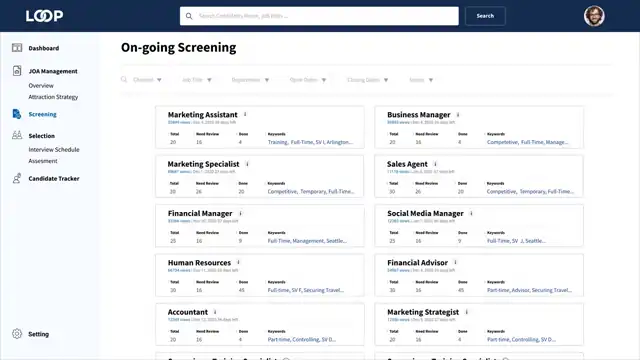Screen dimensions: 640x360
Task: Click Marketing Specialist Need Review count 26
Action: pos(199,191)
